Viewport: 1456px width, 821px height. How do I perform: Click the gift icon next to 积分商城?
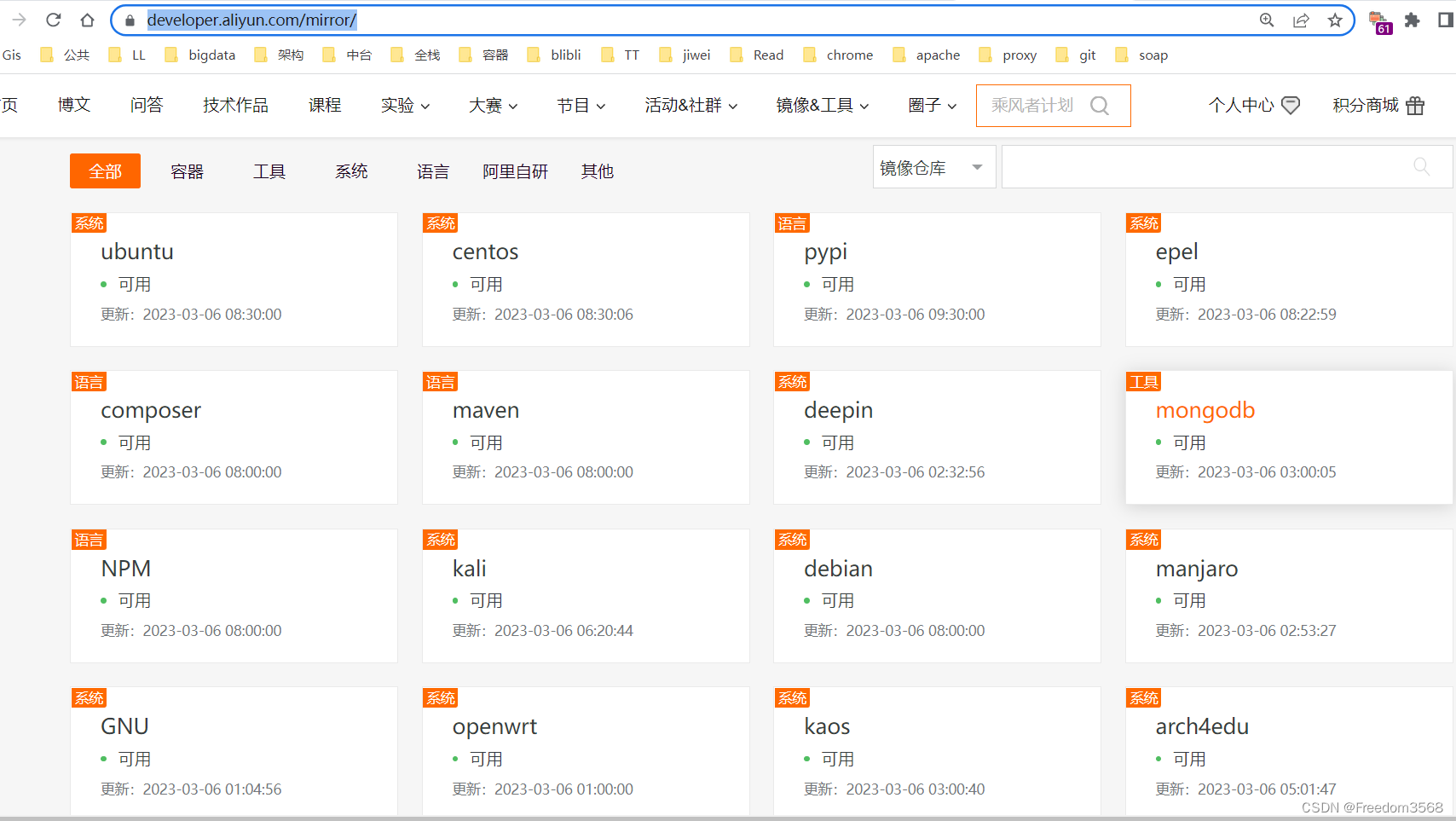pyautogui.click(x=1415, y=106)
